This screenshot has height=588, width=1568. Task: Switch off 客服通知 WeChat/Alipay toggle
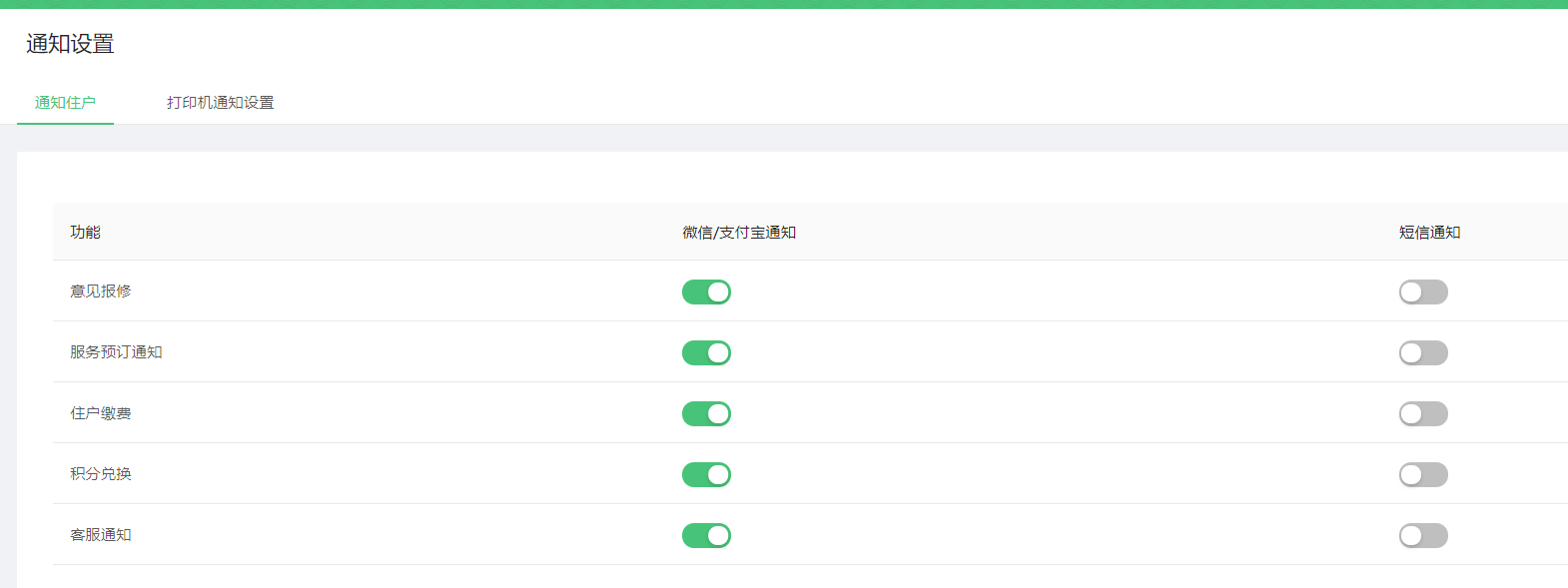[706, 535]
